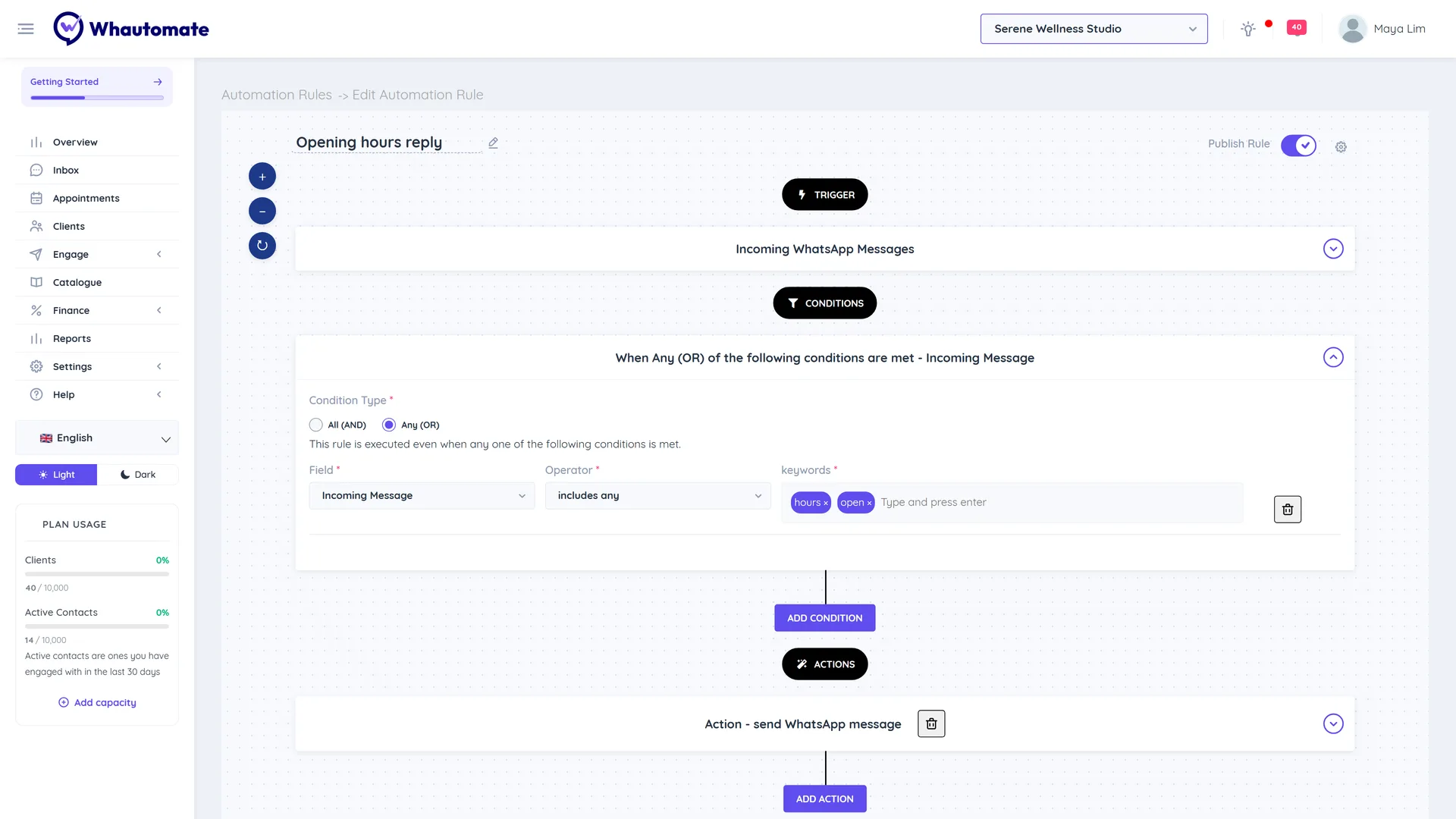Click the Reports chart icon
Viewport: 1456px width, 819px height.
[36, 339]
